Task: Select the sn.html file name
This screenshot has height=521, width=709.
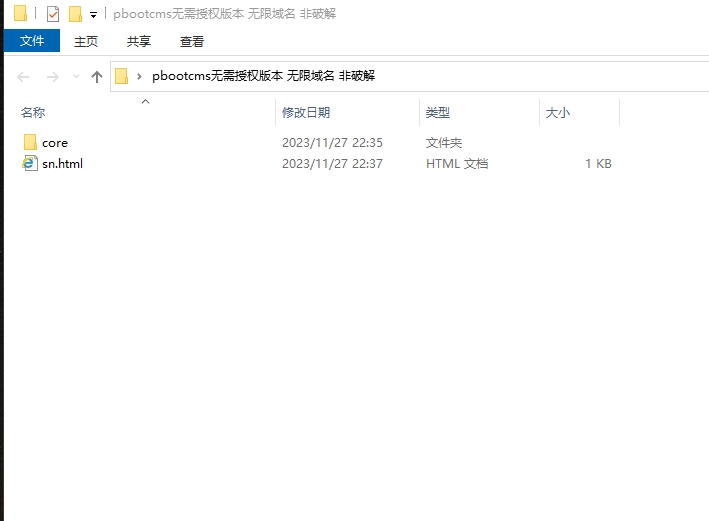Action: click(62, 163)
